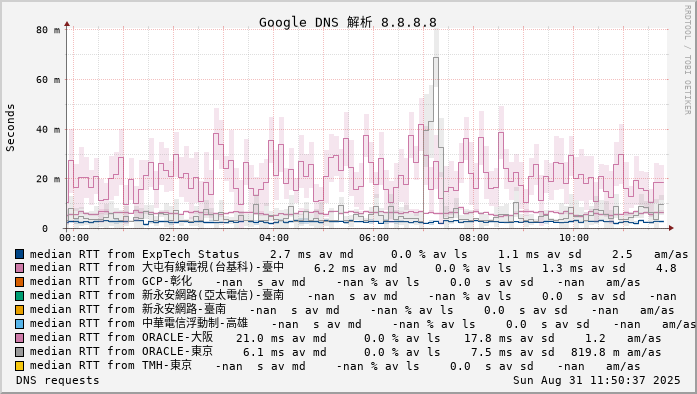Click the DNS requests footer text
Viewport: 697px width, 394px height.
point(58,381)
